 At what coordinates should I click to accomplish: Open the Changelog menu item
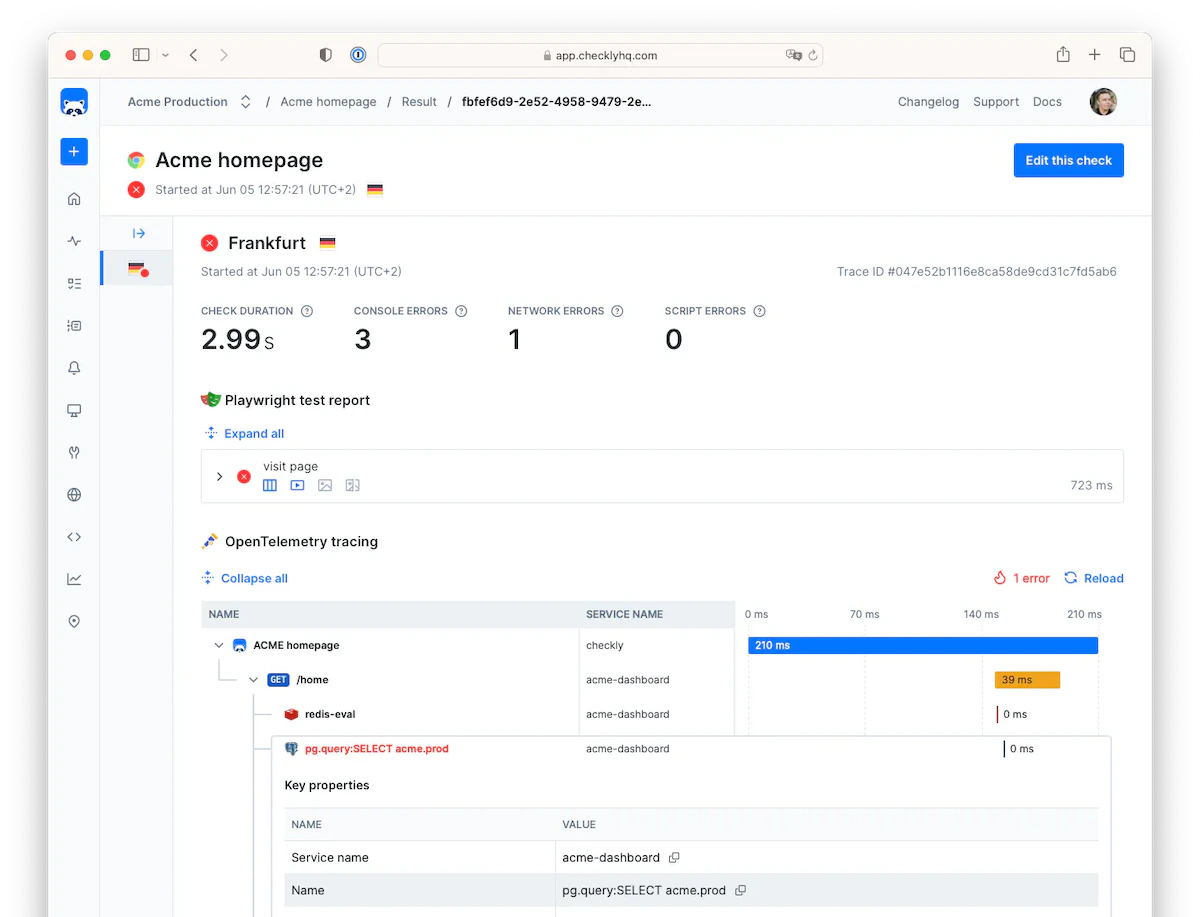point(928,101)
